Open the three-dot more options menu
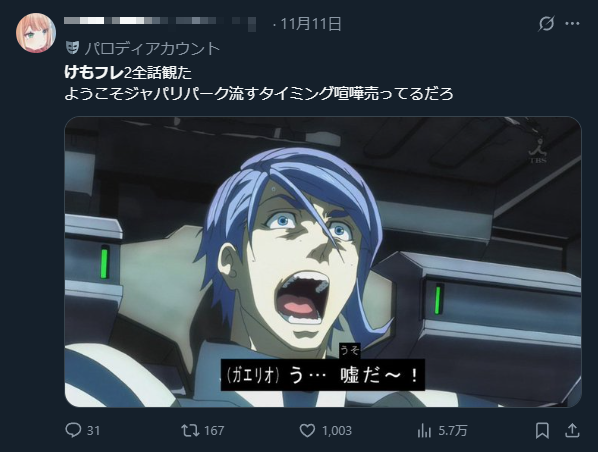This screenshot has height=452, width=598. click(x=572, y=24)
